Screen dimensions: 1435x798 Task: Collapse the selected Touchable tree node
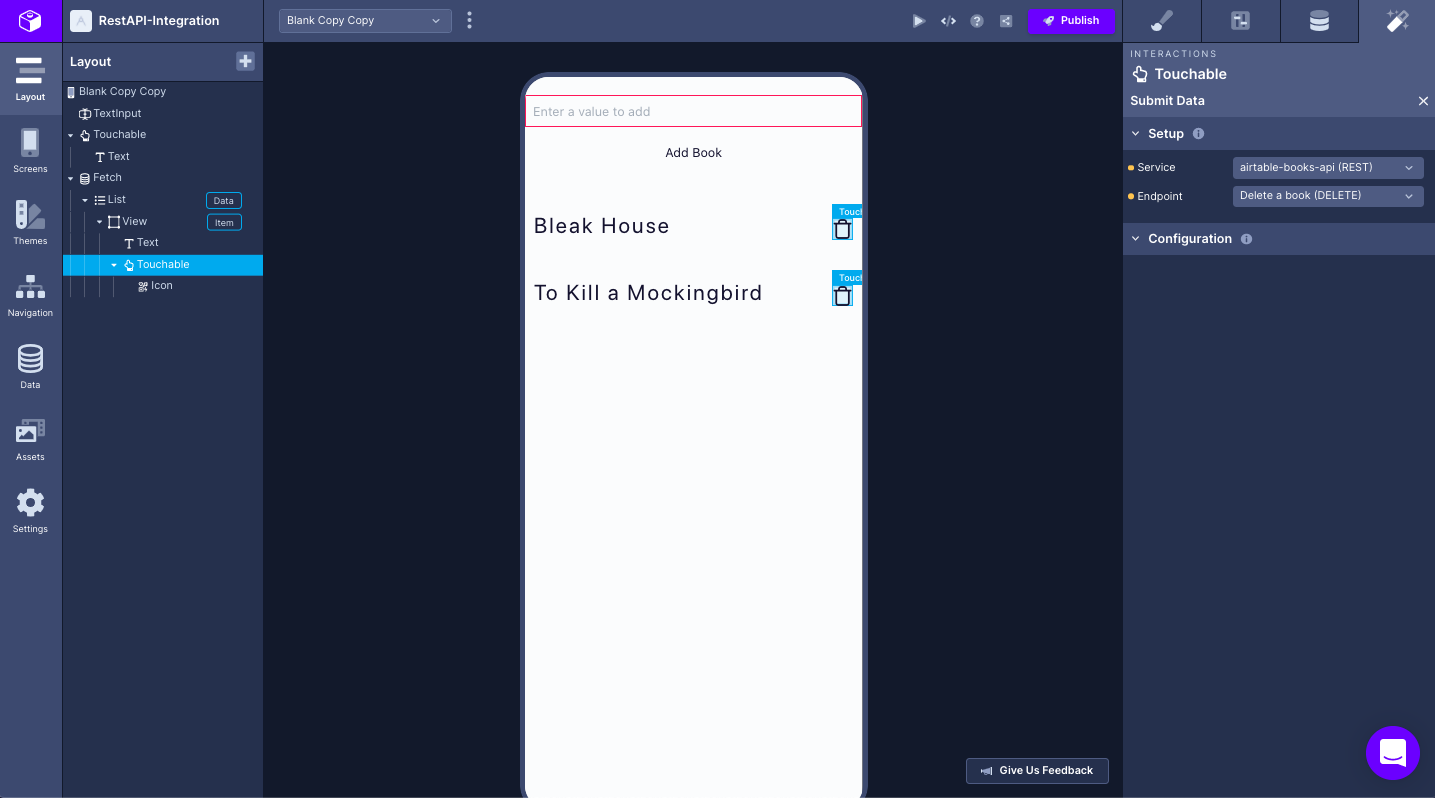pos(114,265)
